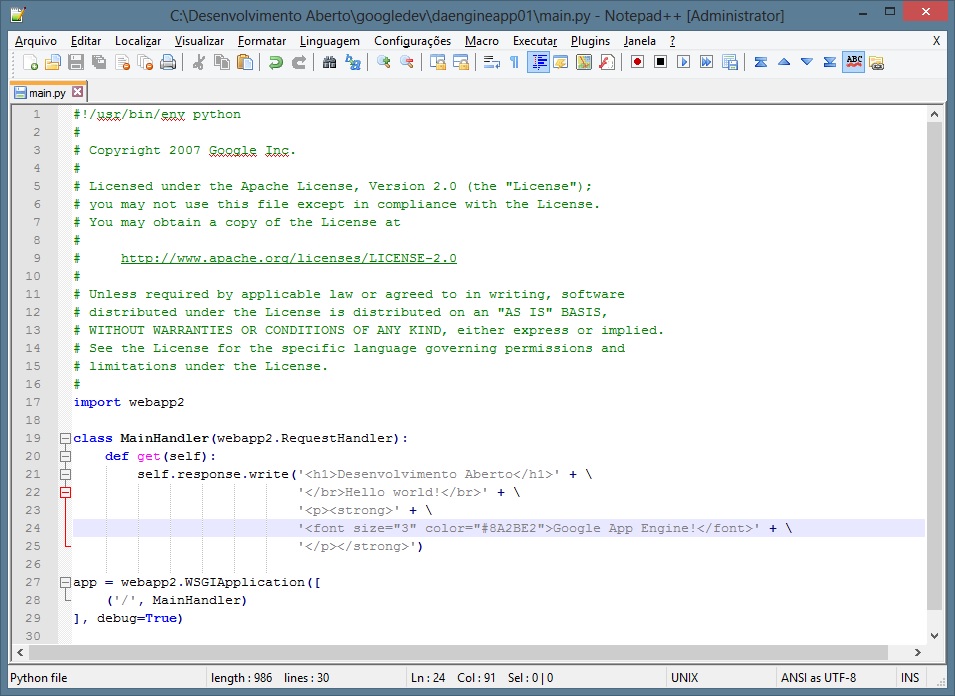Screen dimensions: 955x696
Task: Start macro recording with the red dot icon
Action: coord(637,62)
